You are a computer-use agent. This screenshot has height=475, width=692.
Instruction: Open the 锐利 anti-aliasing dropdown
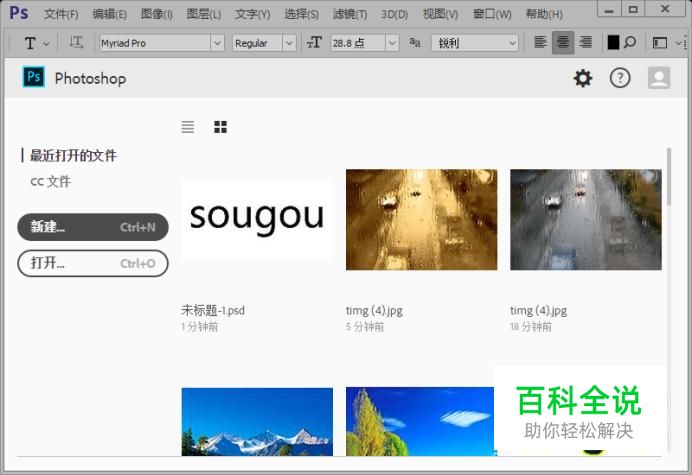coord(474,43)
